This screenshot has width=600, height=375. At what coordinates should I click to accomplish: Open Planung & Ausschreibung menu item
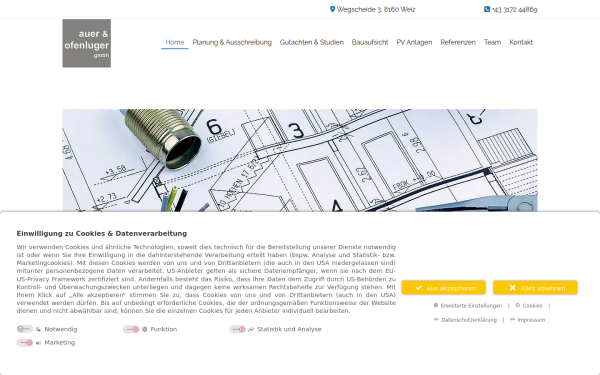coord(232,42)
